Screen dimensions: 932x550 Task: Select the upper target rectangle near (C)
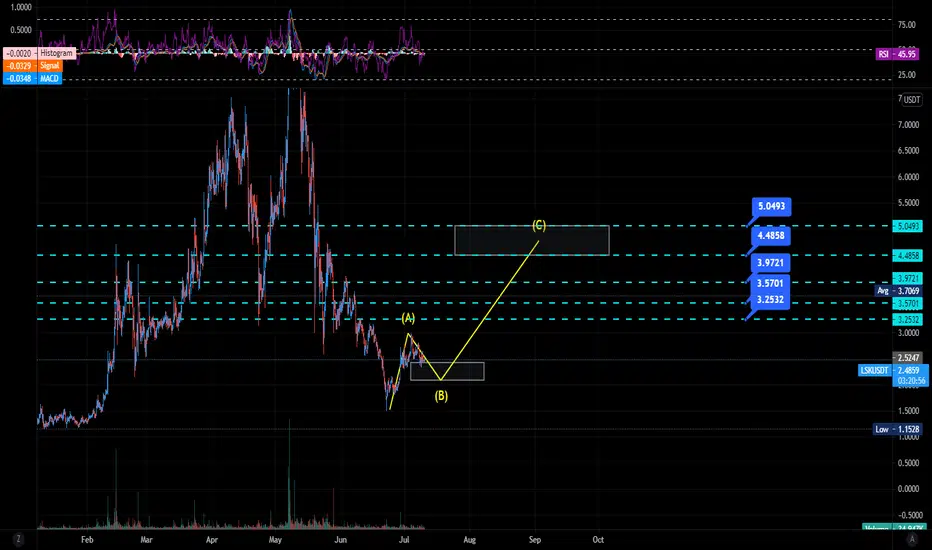coord(532,241)
